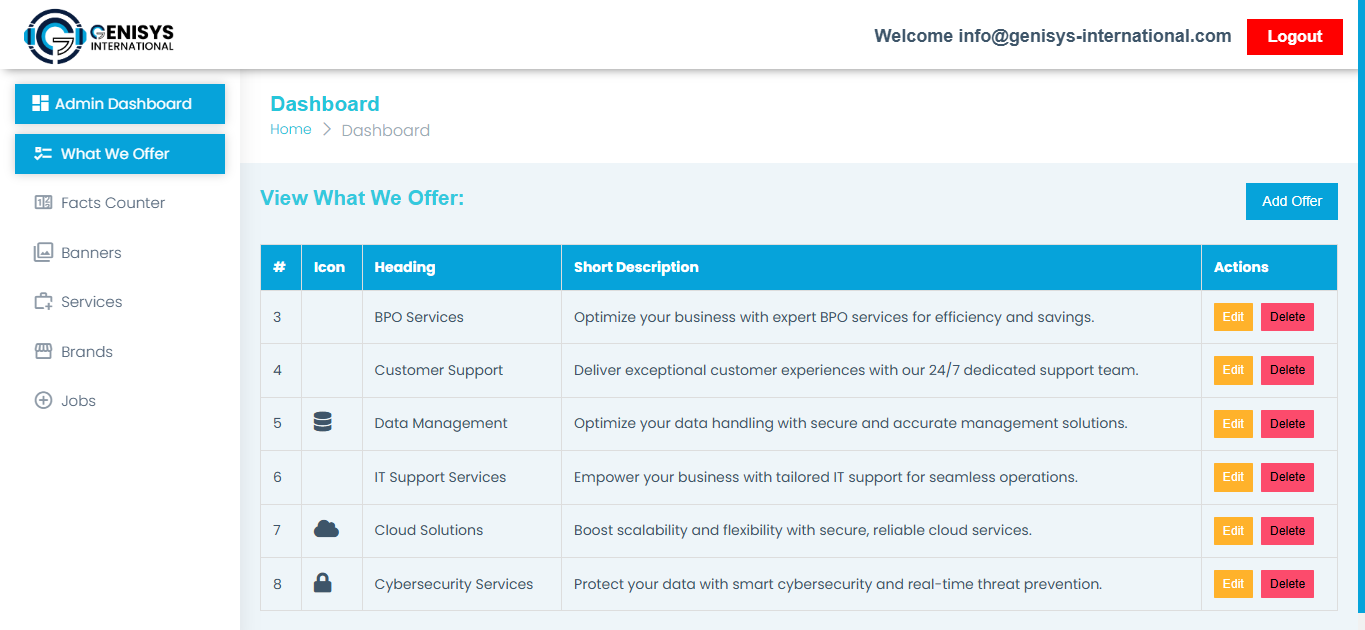Delete the Customer Support offer

(1287, 370)
